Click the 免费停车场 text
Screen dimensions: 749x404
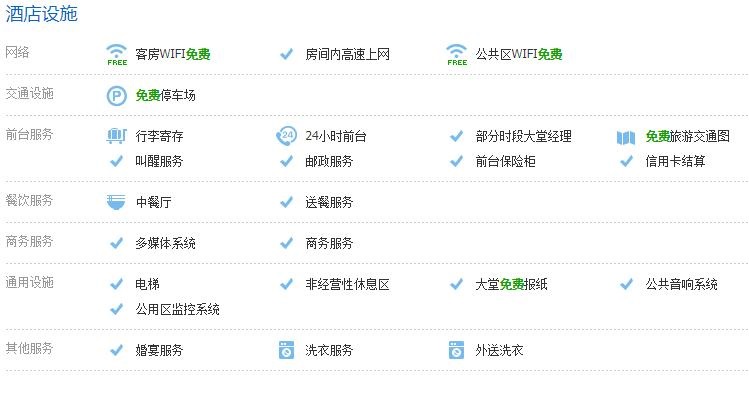(165, 96)
